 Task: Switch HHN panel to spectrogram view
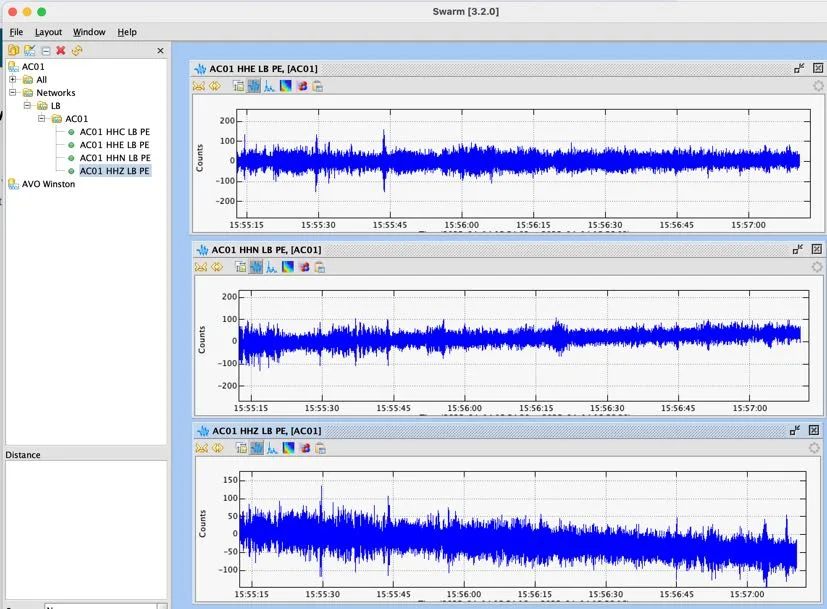click(287, 267)
